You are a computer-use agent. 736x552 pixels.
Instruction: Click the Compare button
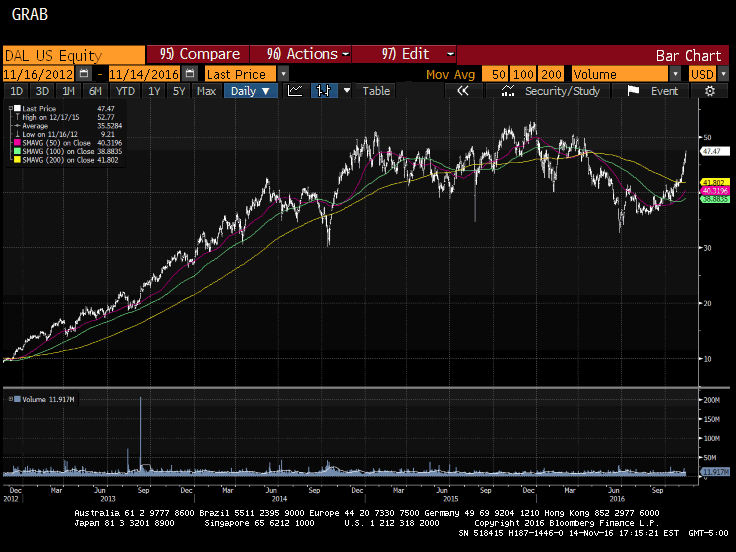[x=198, y=54]
